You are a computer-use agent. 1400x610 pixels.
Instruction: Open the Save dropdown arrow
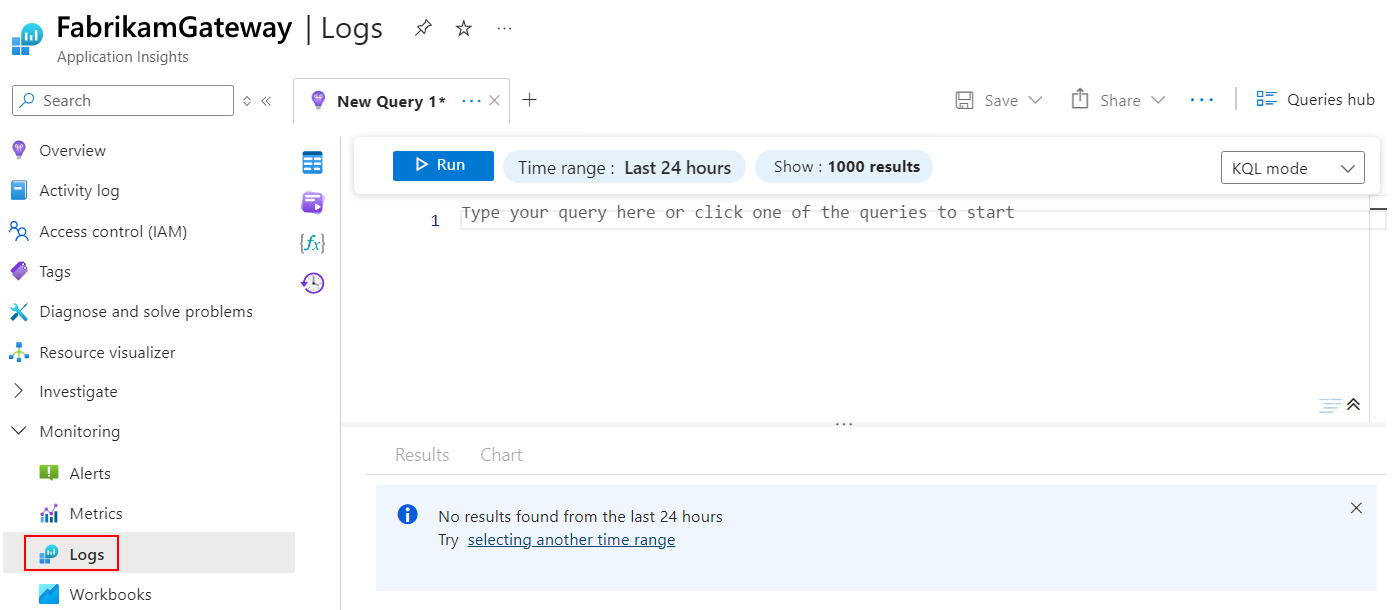point(1038,100)
